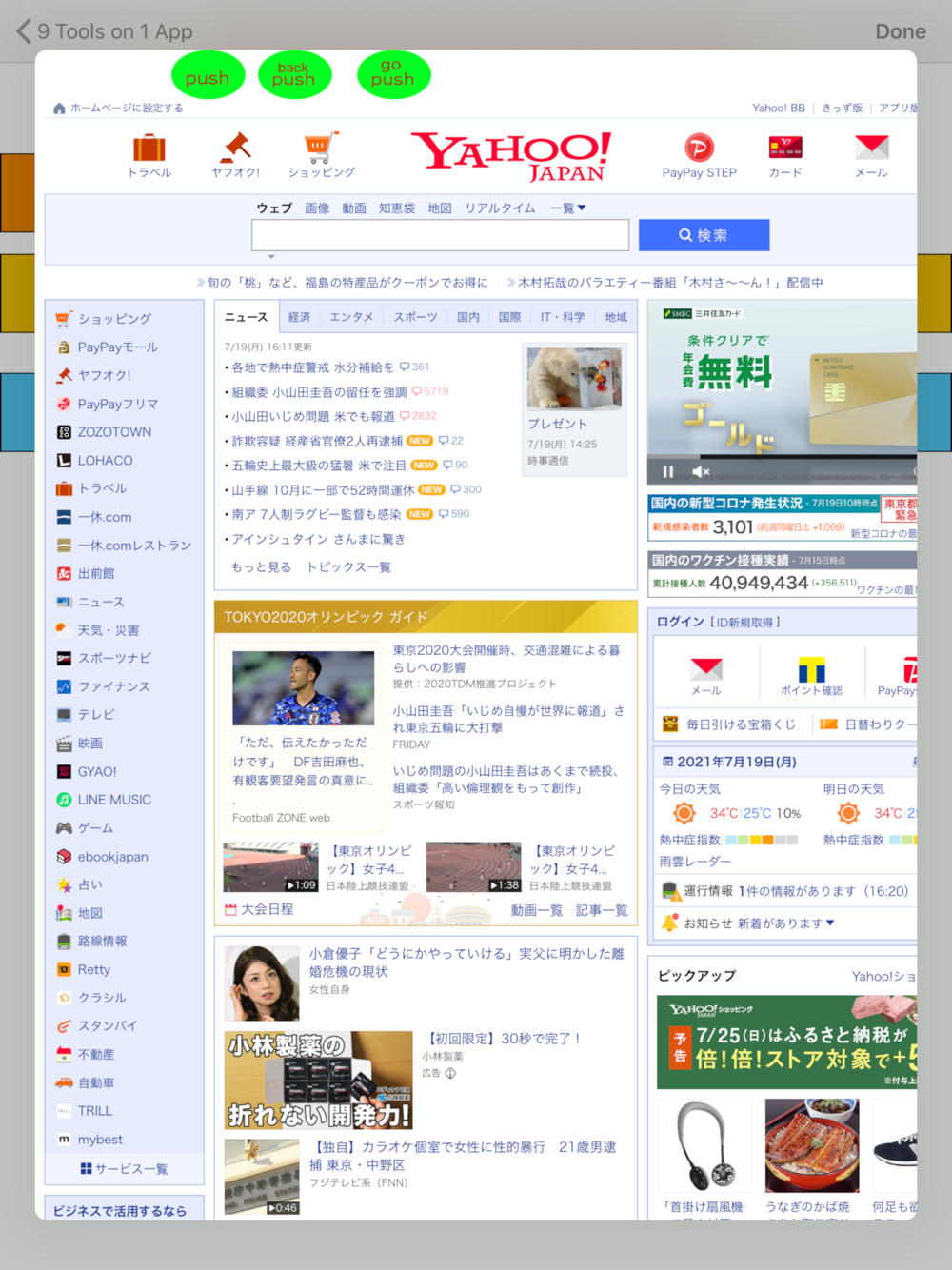
Task: Open 一休.com in the left sidebar
Action: tap(105, 517)
